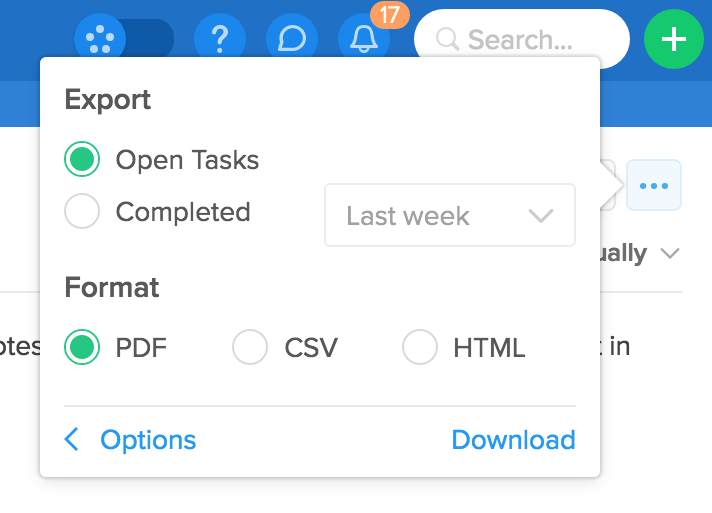Go back to Options
This screenshot has height=513, width=712.
[148, 440]
